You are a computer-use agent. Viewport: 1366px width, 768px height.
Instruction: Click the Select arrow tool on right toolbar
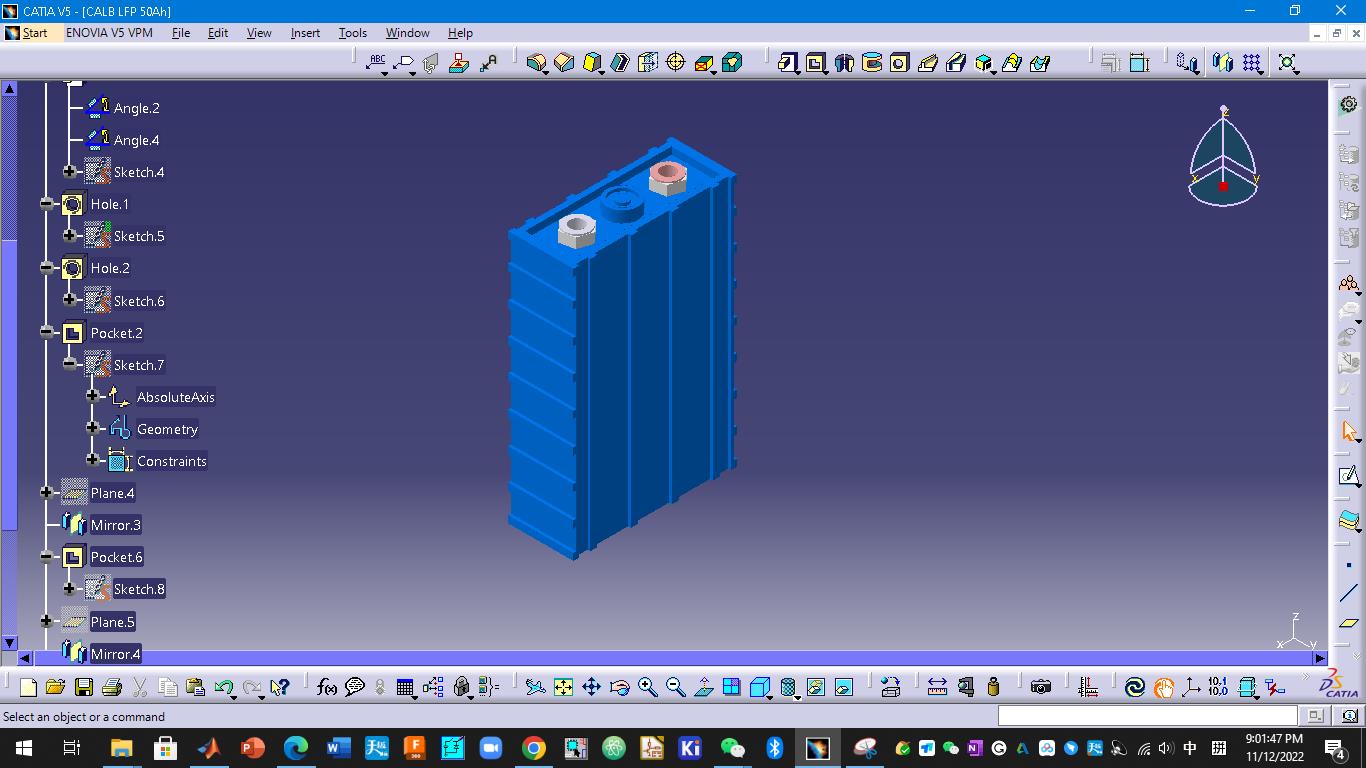point(1349,431)
